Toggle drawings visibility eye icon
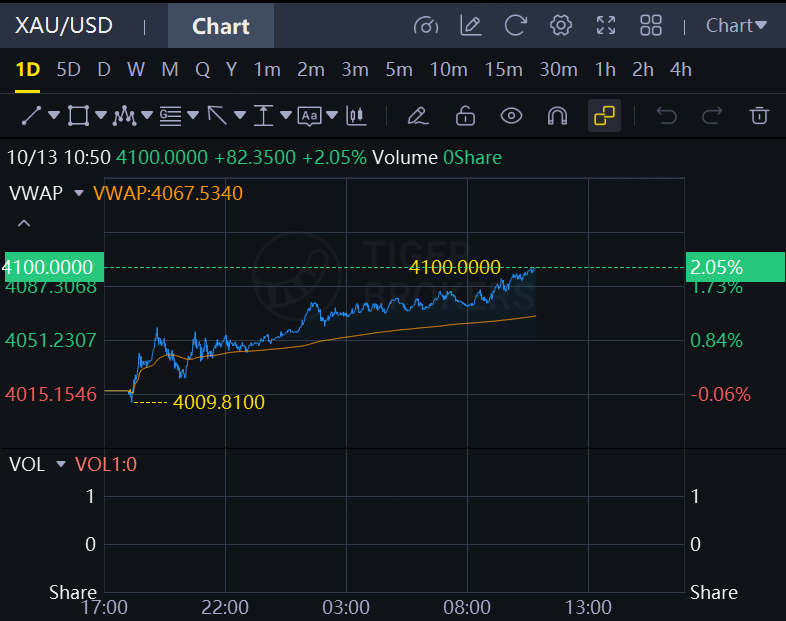786x621 pixels. point(511,116)
